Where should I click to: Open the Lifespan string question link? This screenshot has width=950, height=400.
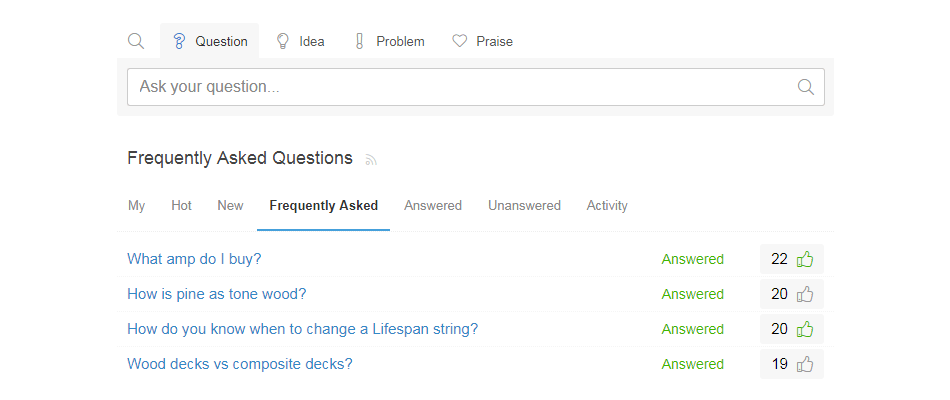coord(302,329)
